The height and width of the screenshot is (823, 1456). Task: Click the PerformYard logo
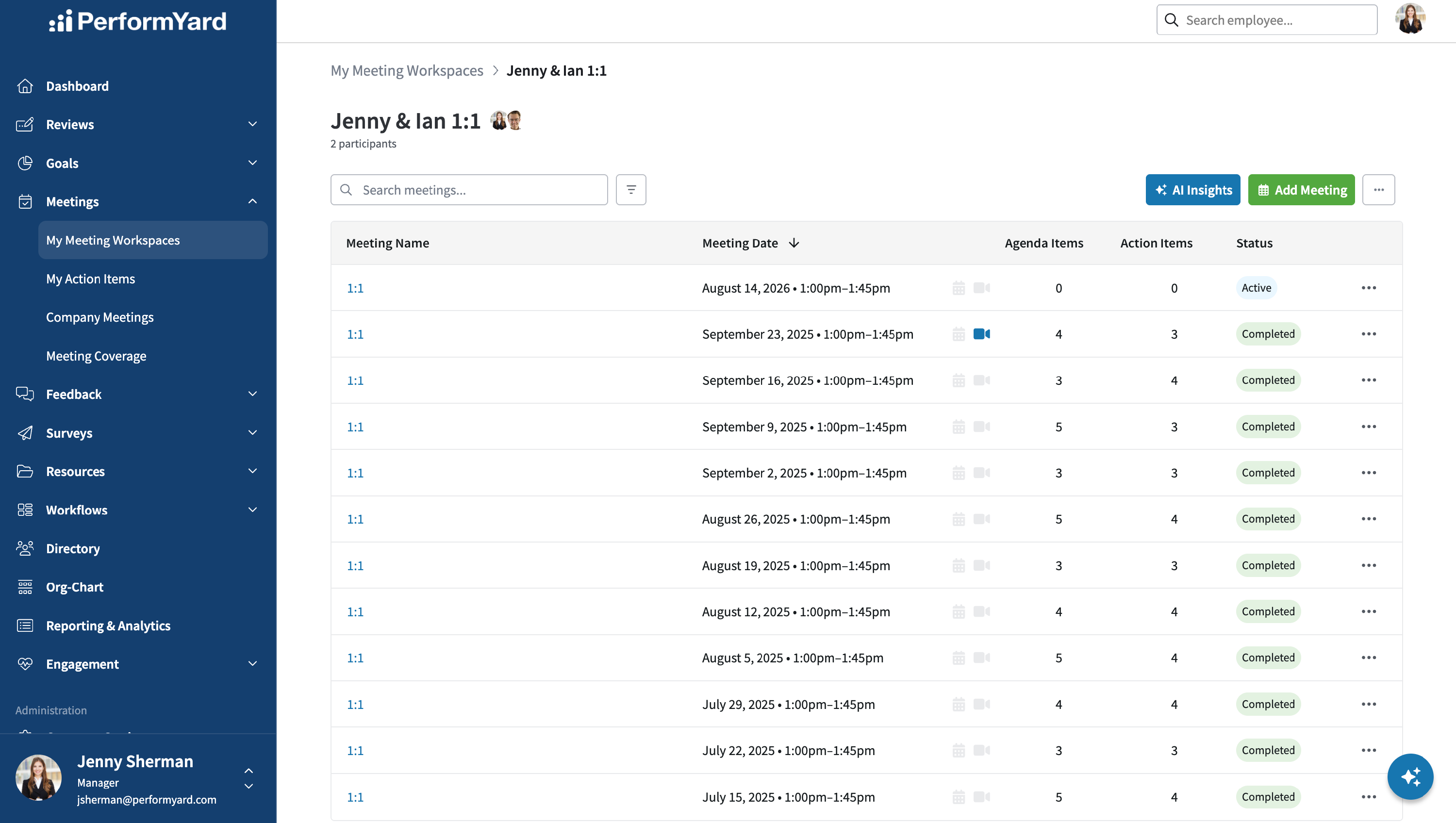[x=138, y=21]
